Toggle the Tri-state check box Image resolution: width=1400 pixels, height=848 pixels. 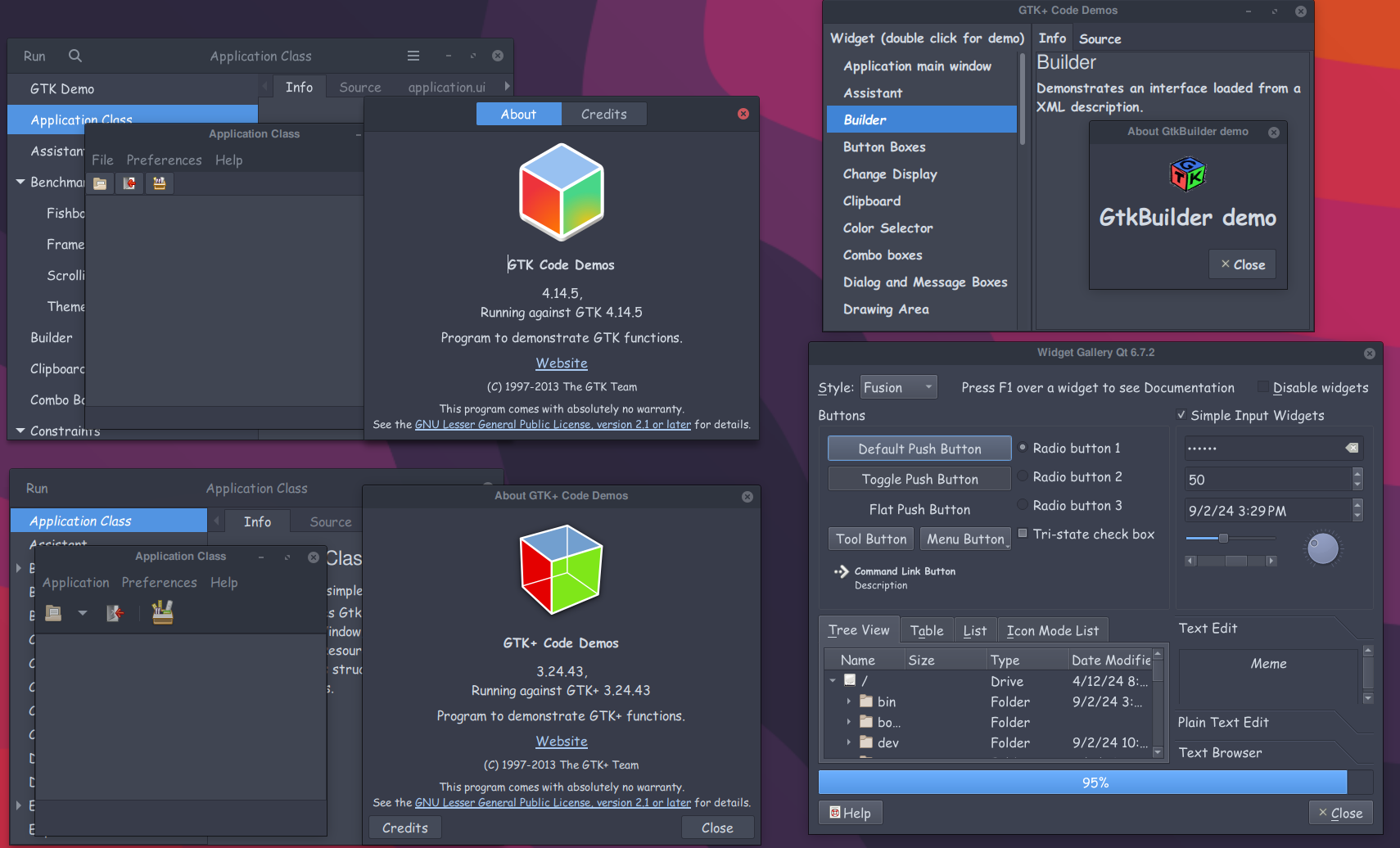click(x=1086, y=535)
